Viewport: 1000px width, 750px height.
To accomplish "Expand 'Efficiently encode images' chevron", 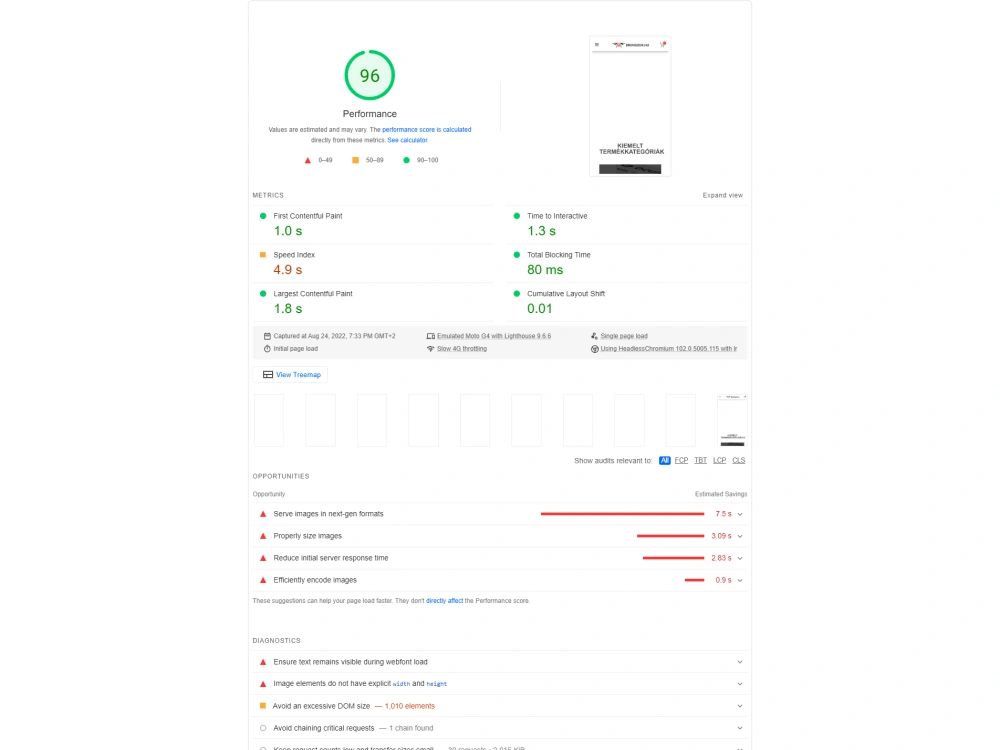I will point(740,580).
